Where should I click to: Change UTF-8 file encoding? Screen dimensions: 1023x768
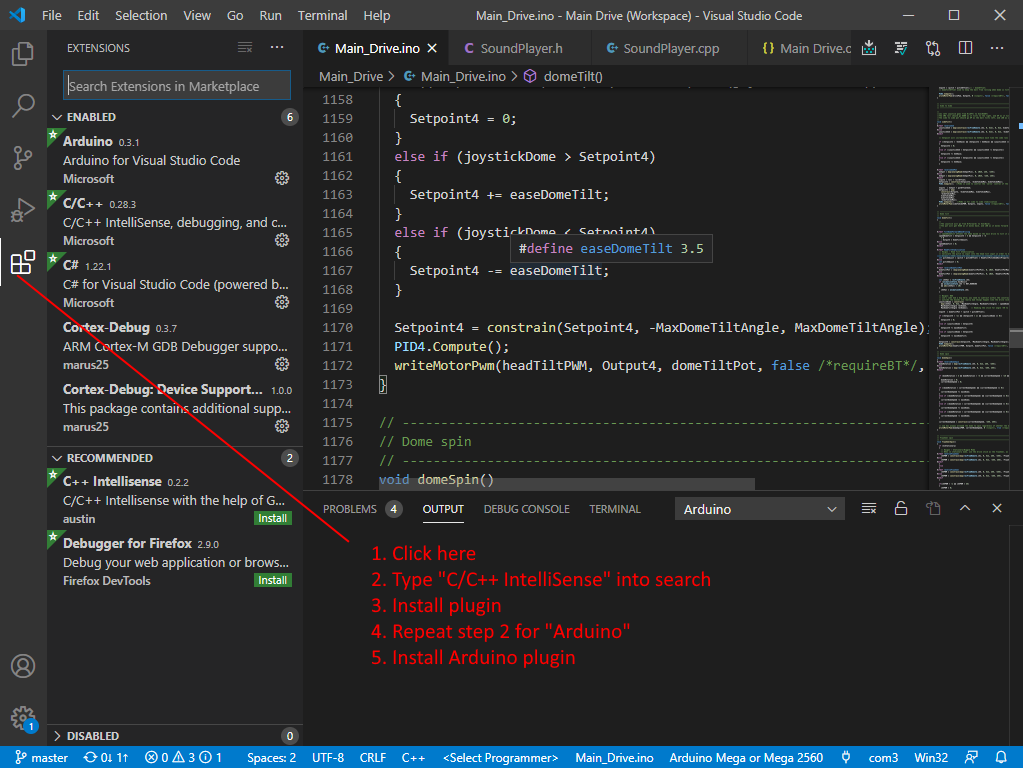[x=328, y=758]
